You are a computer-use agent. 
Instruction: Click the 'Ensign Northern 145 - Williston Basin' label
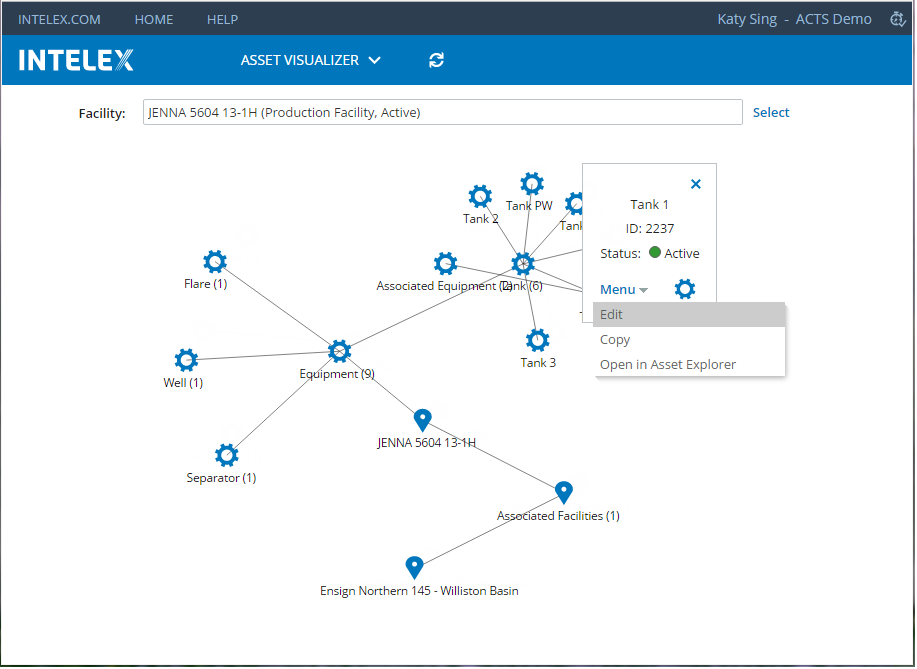point(419,591)
